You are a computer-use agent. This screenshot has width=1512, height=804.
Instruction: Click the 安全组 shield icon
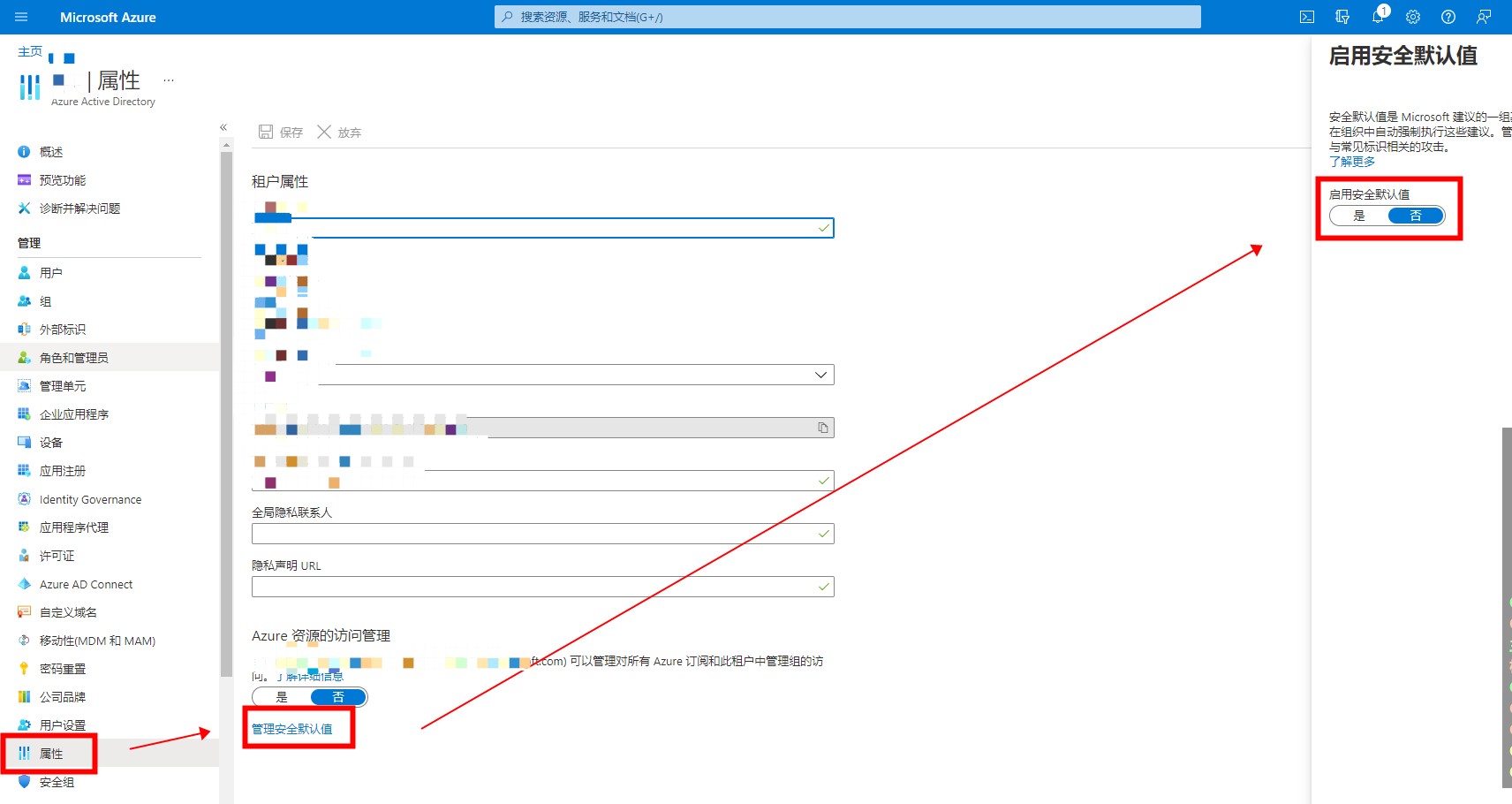pyautogui.click(x=24, y=782)
